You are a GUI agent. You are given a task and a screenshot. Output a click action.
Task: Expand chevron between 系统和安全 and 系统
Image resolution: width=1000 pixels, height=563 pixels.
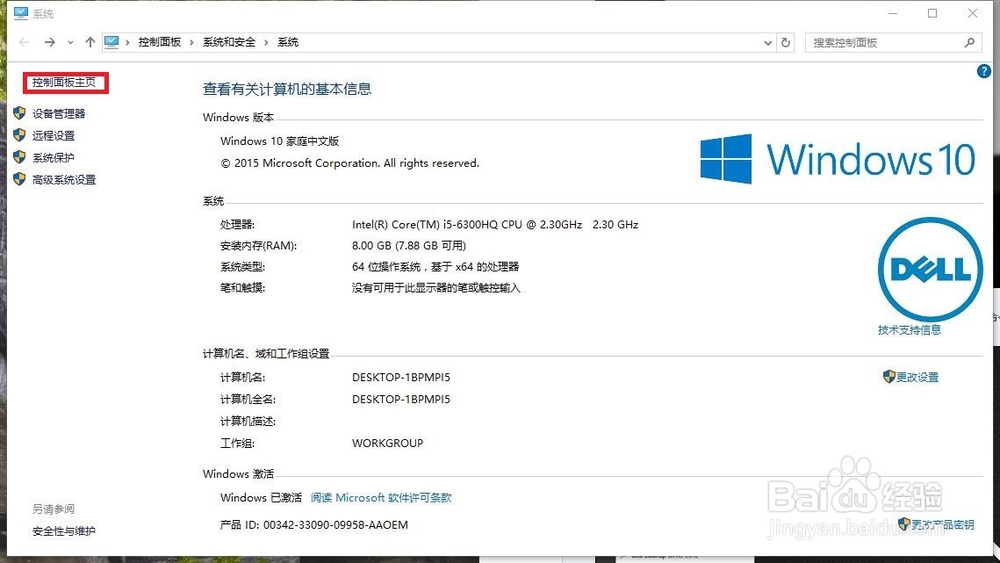tap(266, 43)
